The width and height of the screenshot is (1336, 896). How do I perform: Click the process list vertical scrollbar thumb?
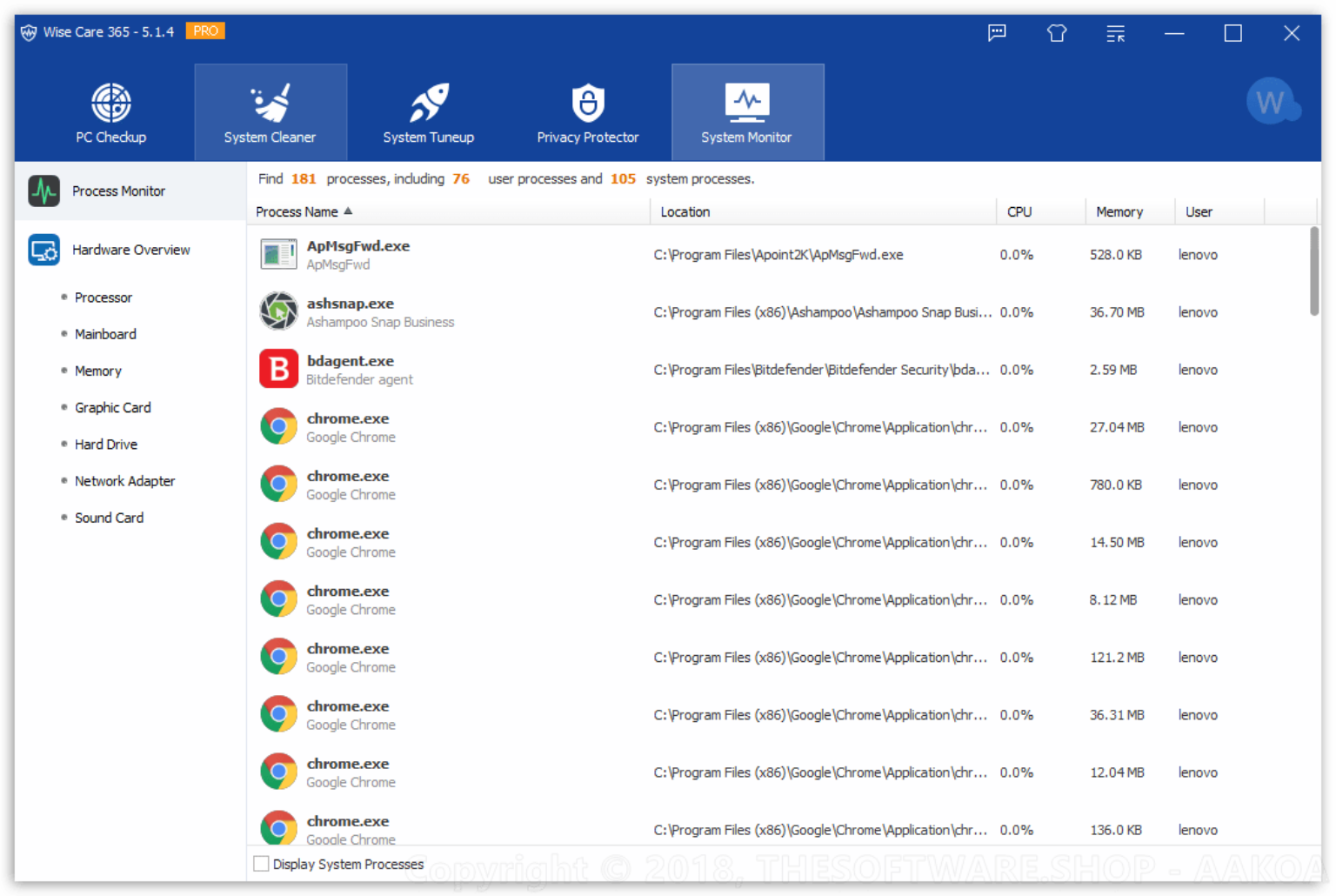click(1314, 271)
